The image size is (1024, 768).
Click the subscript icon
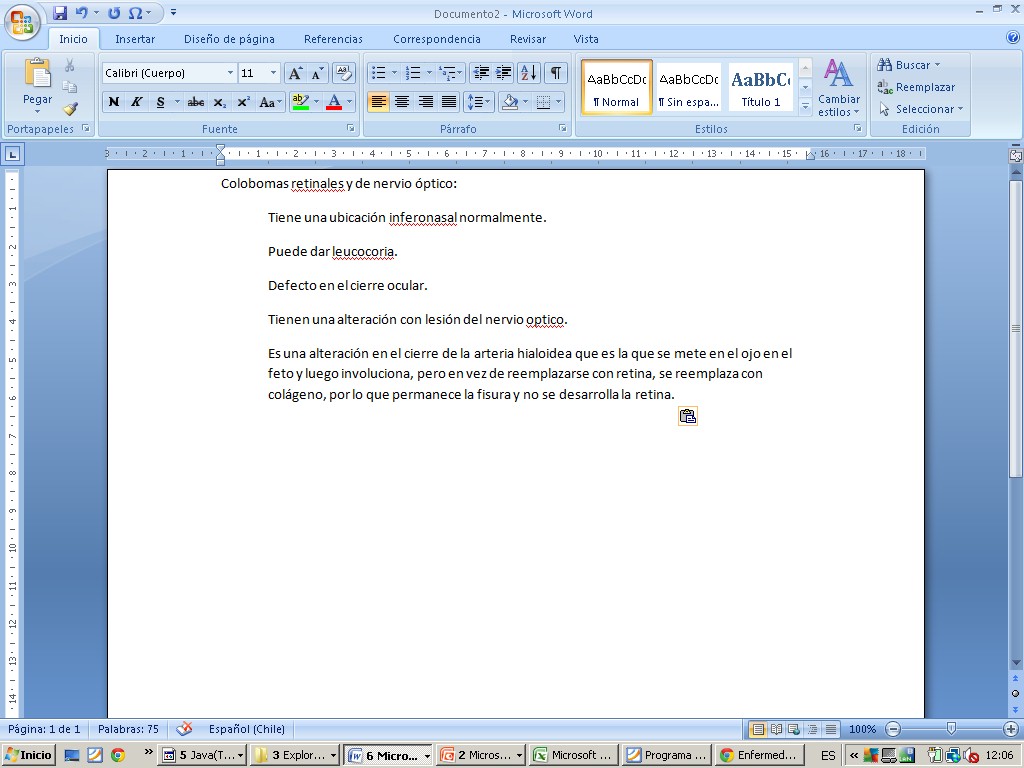pyautogui.click(x=220, y=102)
